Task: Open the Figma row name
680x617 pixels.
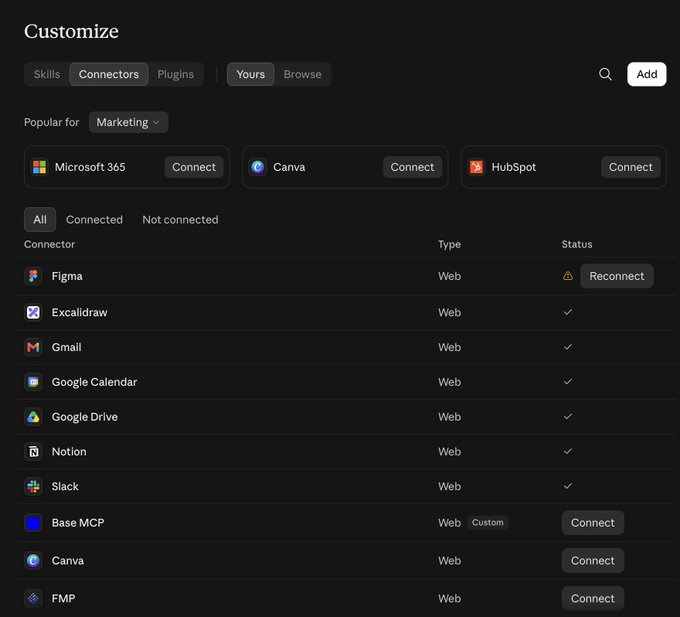Action: pyautogui.click(x=67, y=276)
